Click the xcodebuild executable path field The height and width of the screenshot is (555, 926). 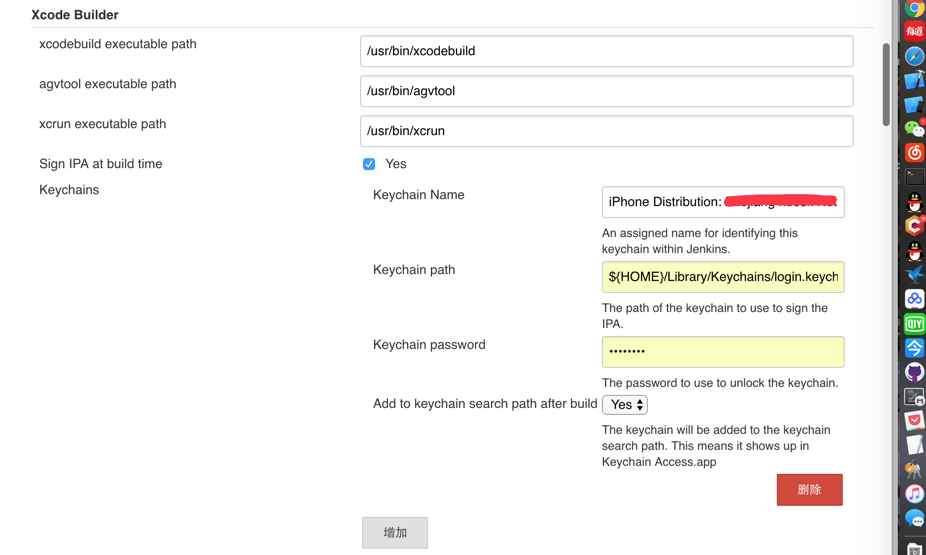pyautogui.click(x=606, y=51)
